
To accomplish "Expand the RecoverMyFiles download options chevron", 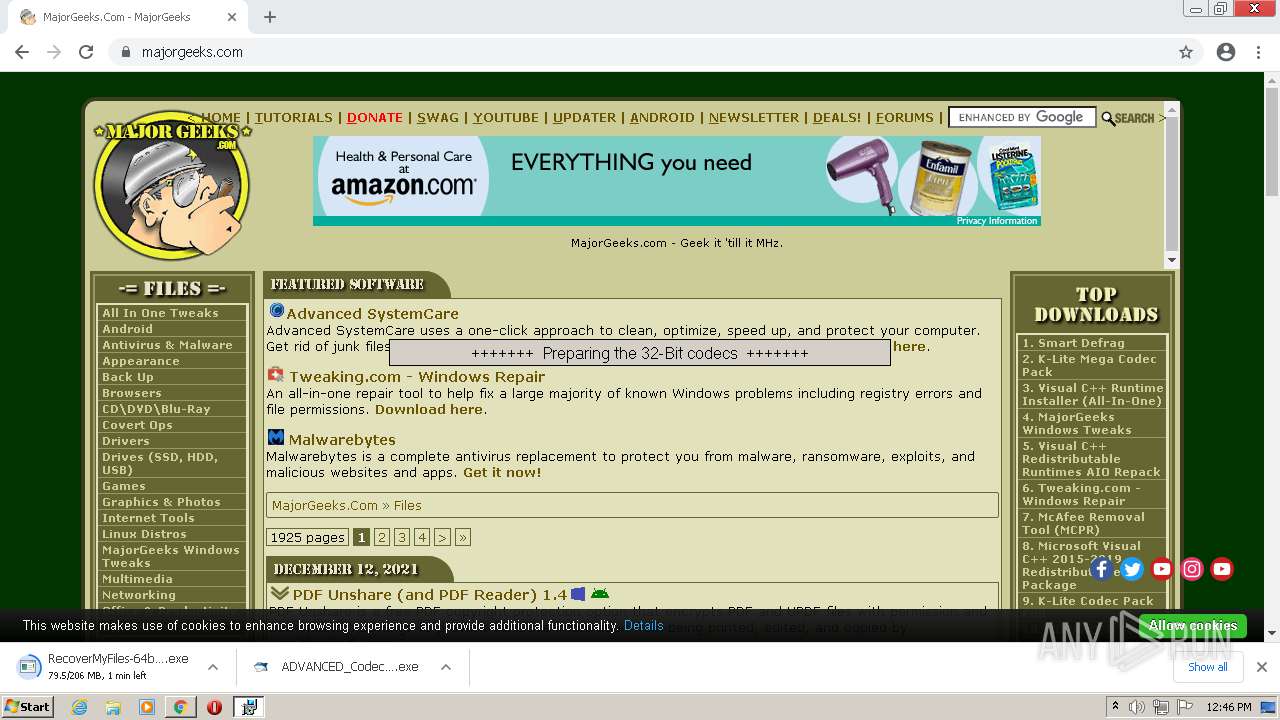I will tap(212, 667).
